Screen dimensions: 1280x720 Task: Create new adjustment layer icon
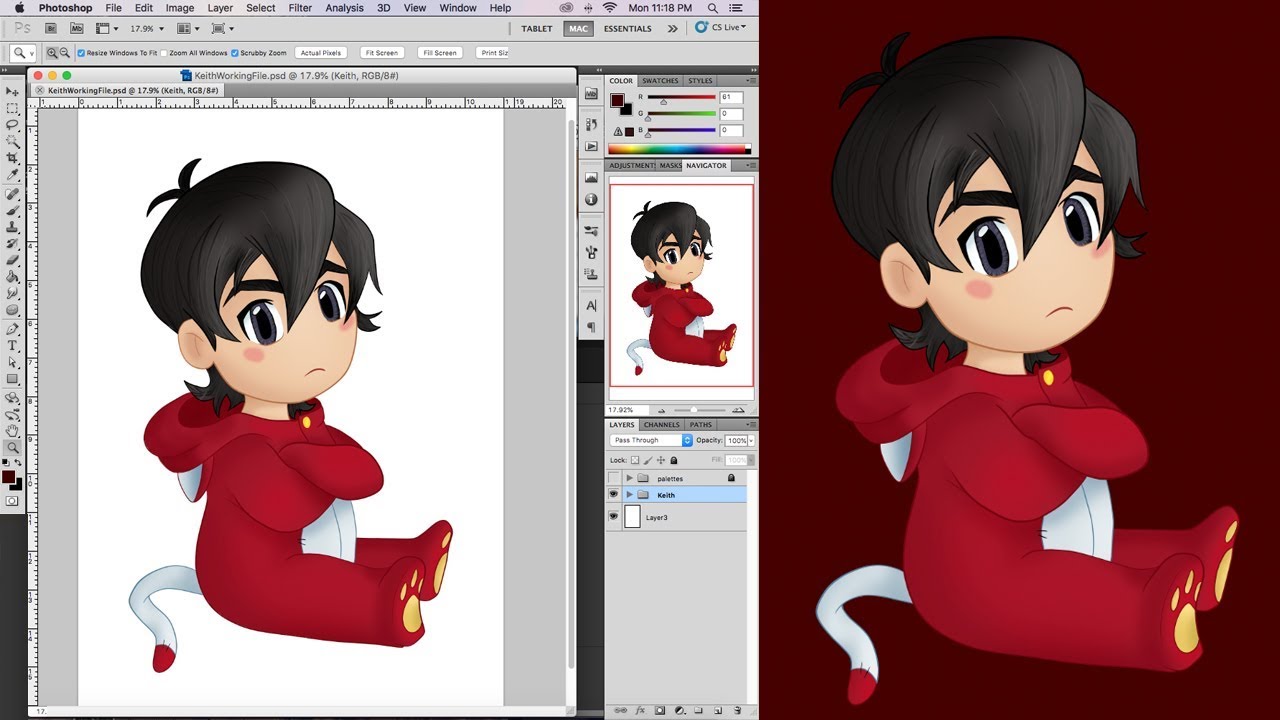tap(679, 710)
